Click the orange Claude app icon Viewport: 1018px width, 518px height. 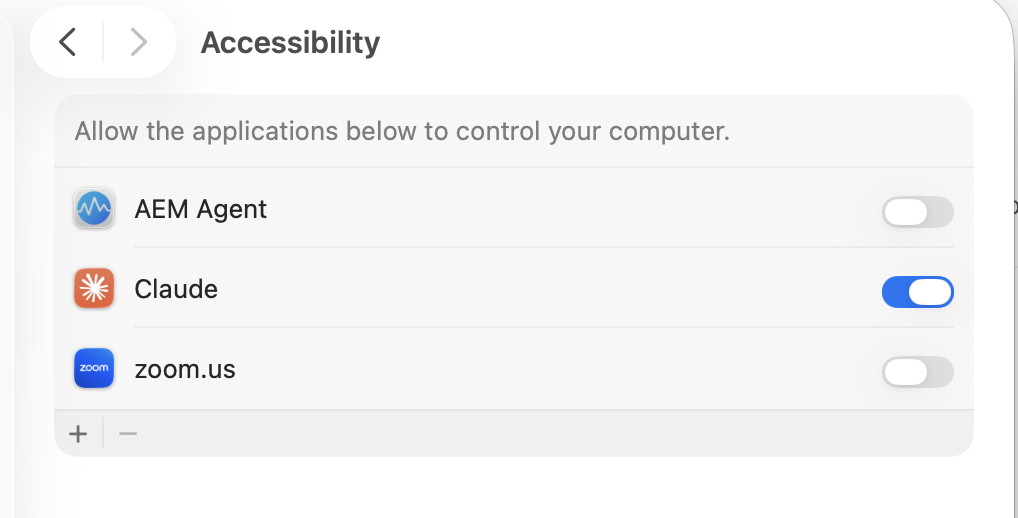pos(94,289)
